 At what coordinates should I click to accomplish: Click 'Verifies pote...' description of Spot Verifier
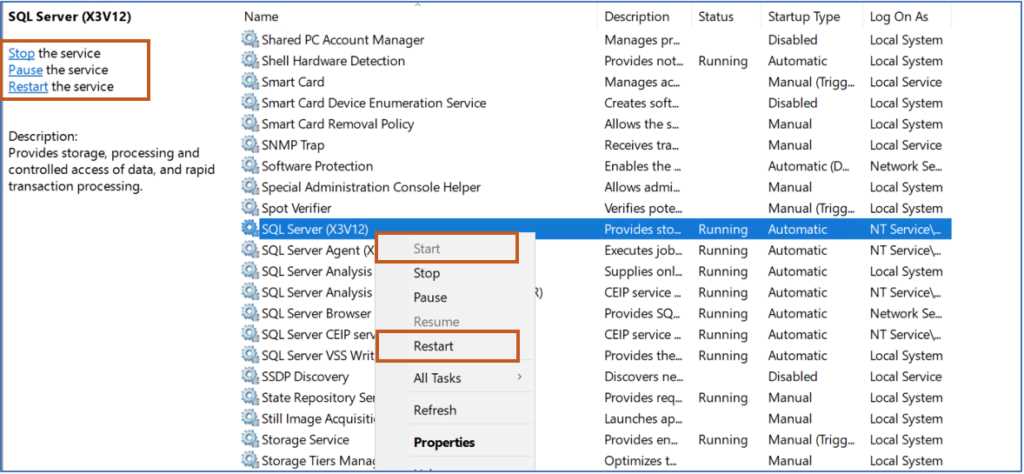tap(643, 208)
